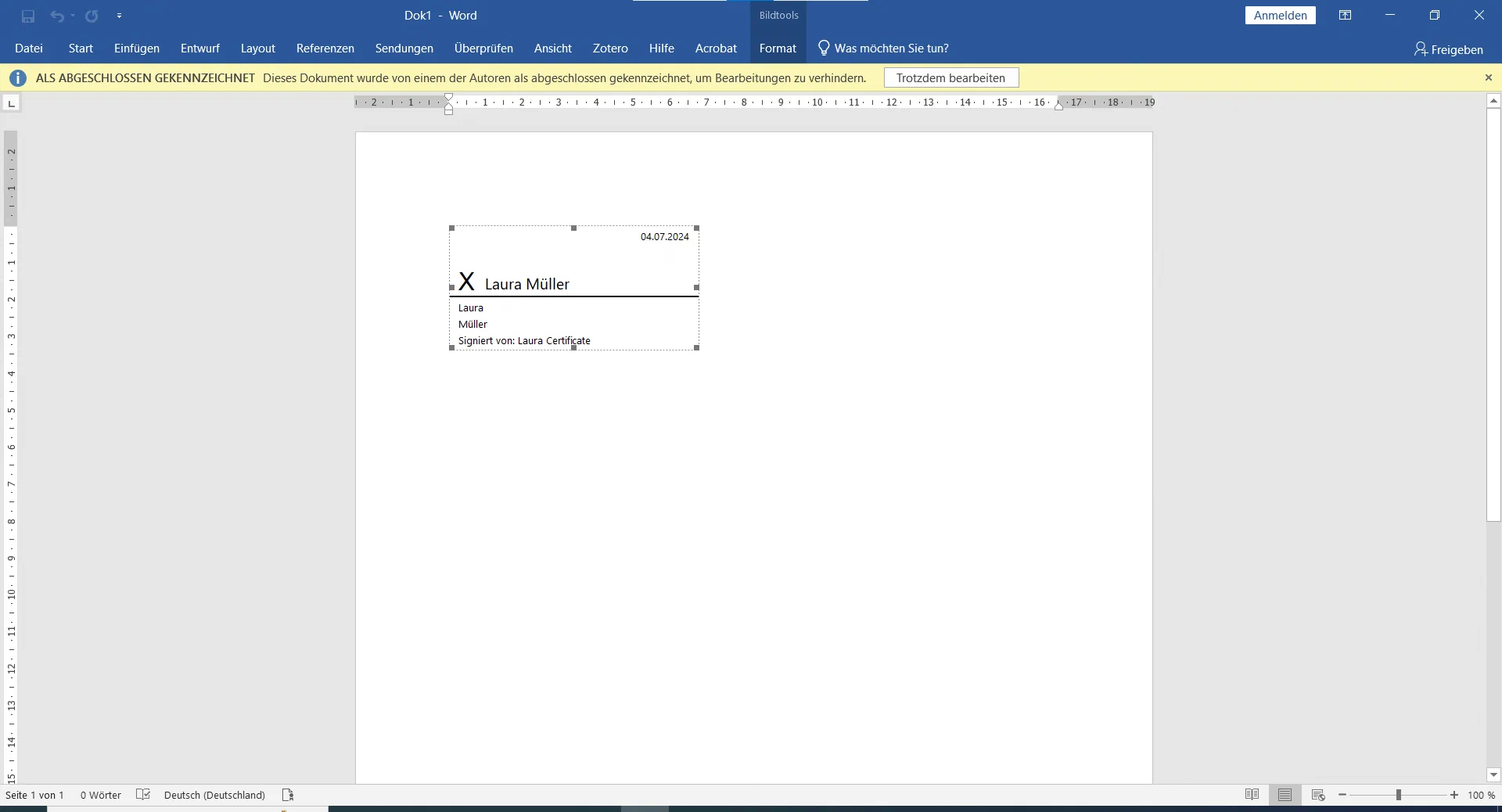Screen dimensions: 1502x812
Task: Click the tab stop selector at ruler corner
Action: (x=11, y=103)
